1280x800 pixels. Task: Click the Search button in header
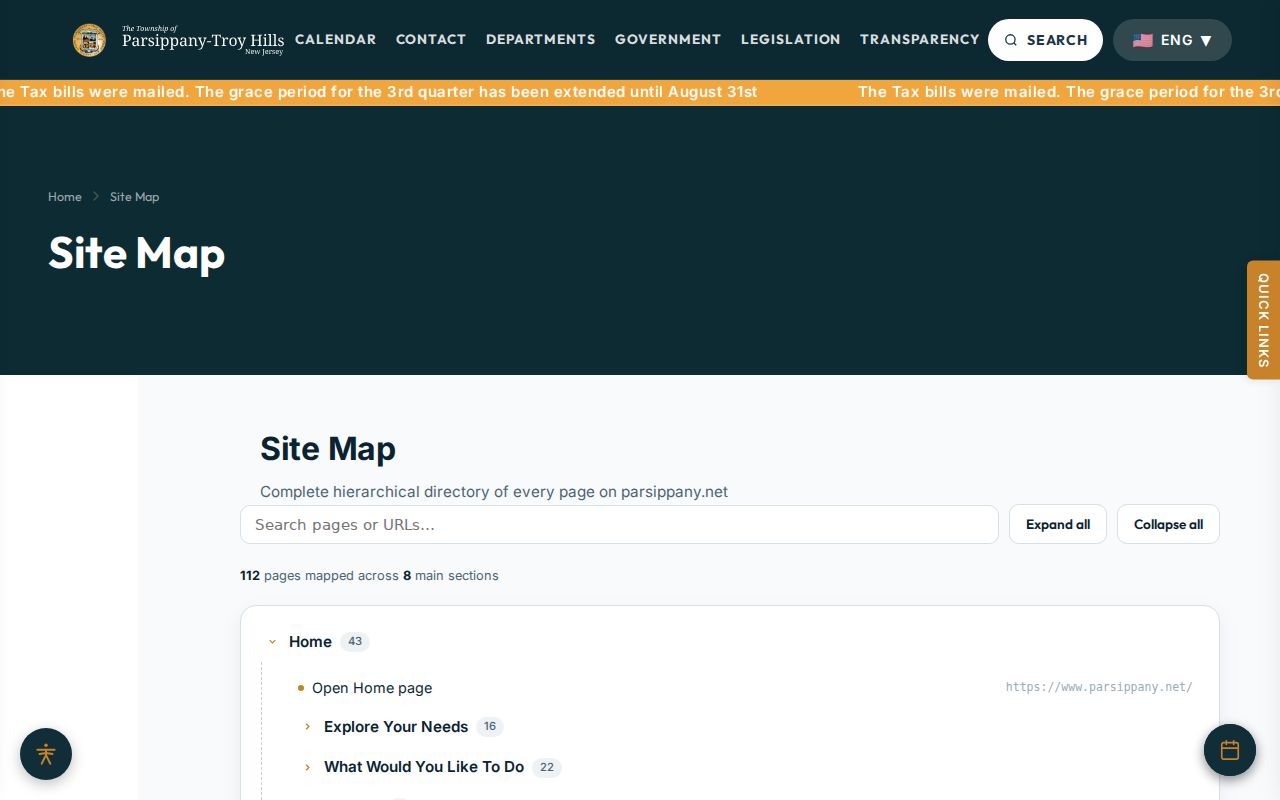tap(1045, 40)
